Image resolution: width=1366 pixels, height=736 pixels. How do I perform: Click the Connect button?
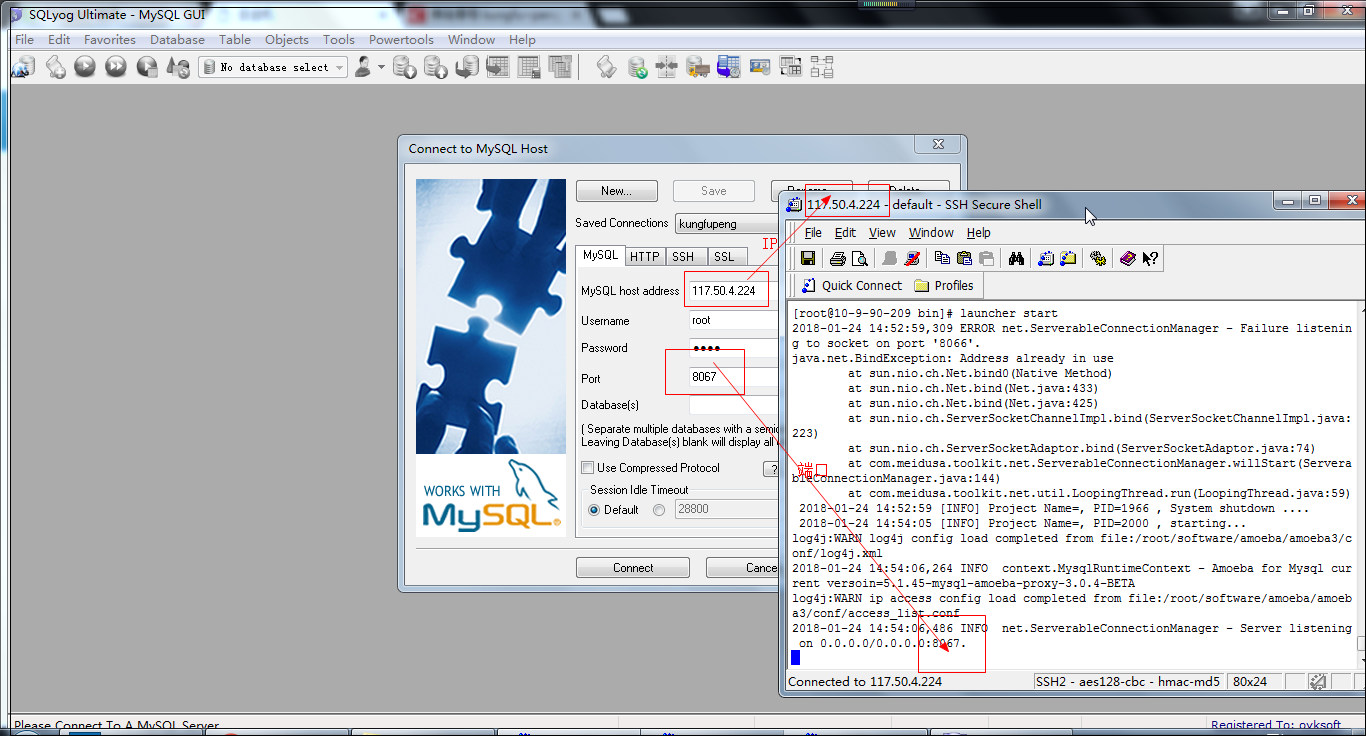pyautogui.click(x=633, y=568)
